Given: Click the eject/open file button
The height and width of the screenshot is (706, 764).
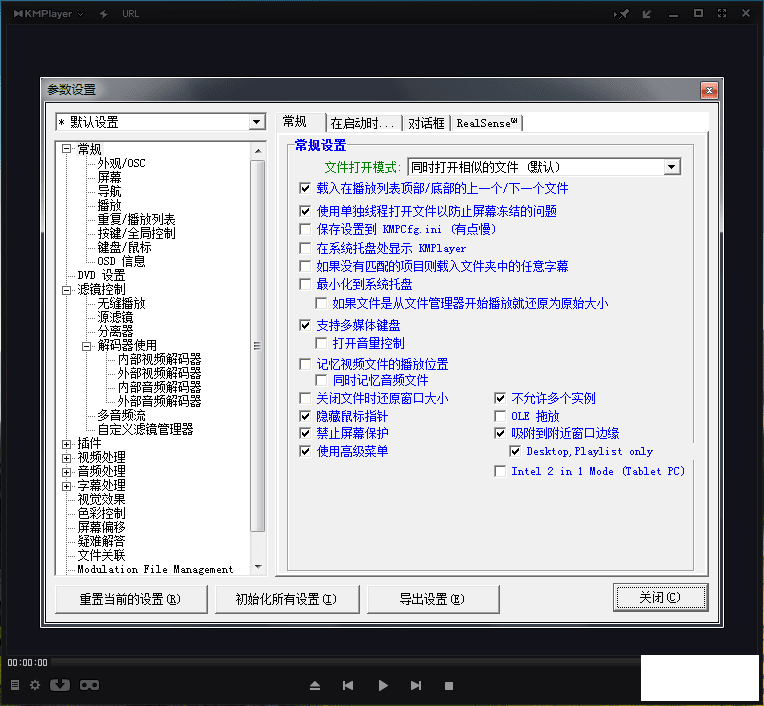Looking at the screenshot, I should click(x=315, y=686).
